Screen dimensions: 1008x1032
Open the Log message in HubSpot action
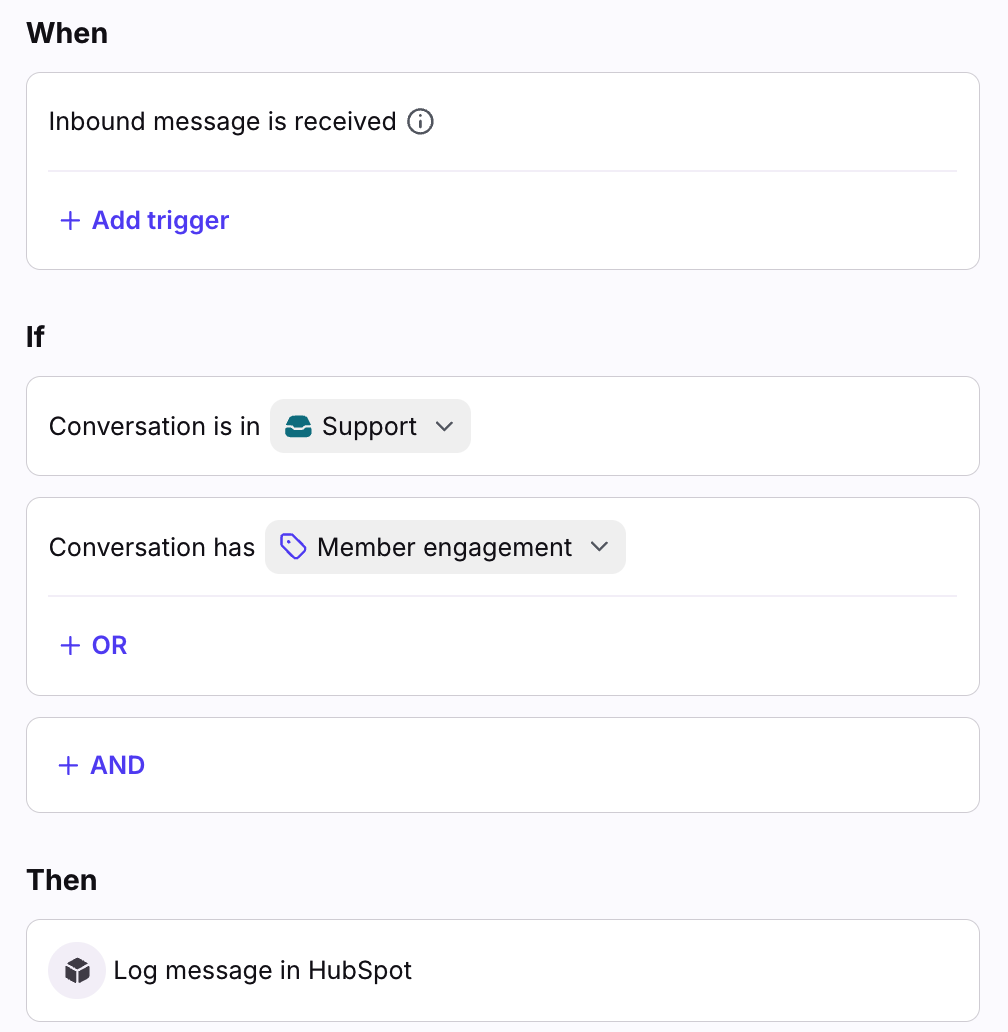tap(263, 970)
